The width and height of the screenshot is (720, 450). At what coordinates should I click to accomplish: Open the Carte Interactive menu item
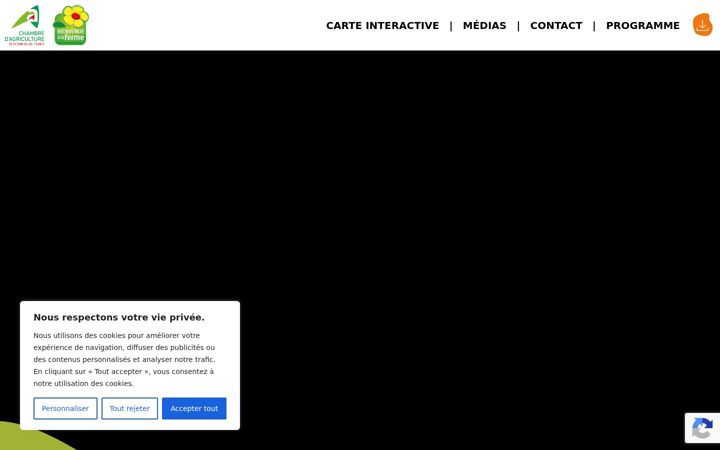(382, 26)
